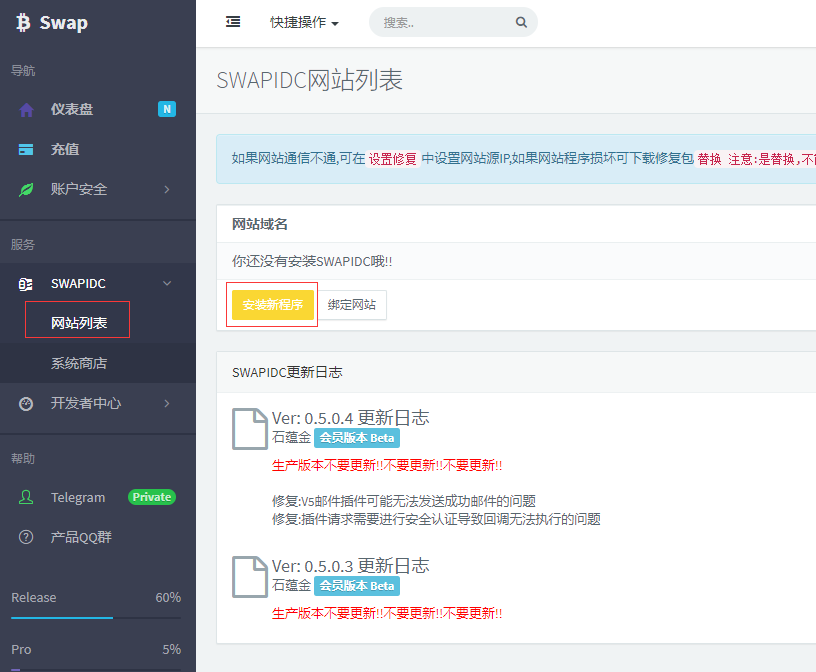Image resolution: width=816 pixels, height=672 pixels.
Task: Click the 修复:Vs邮件插件 changelog line
Action: click(404, 501)
